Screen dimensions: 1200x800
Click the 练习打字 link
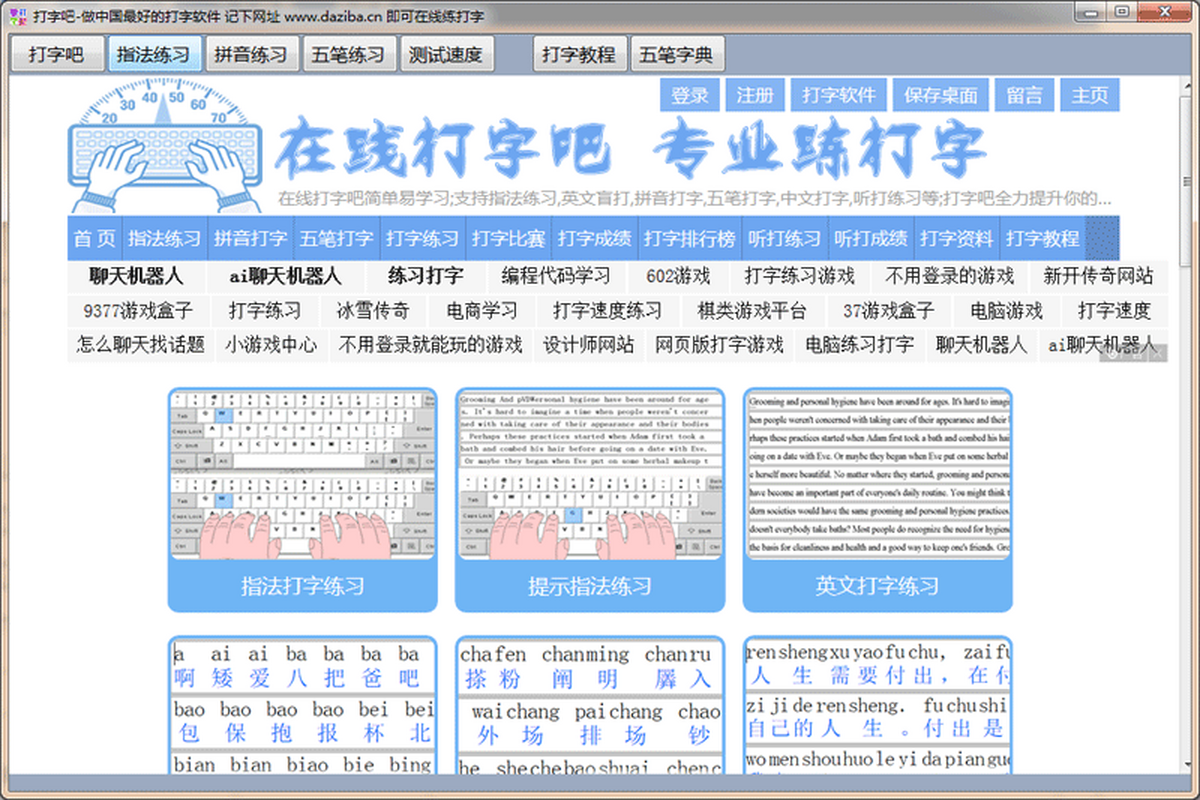pos(426,276)
